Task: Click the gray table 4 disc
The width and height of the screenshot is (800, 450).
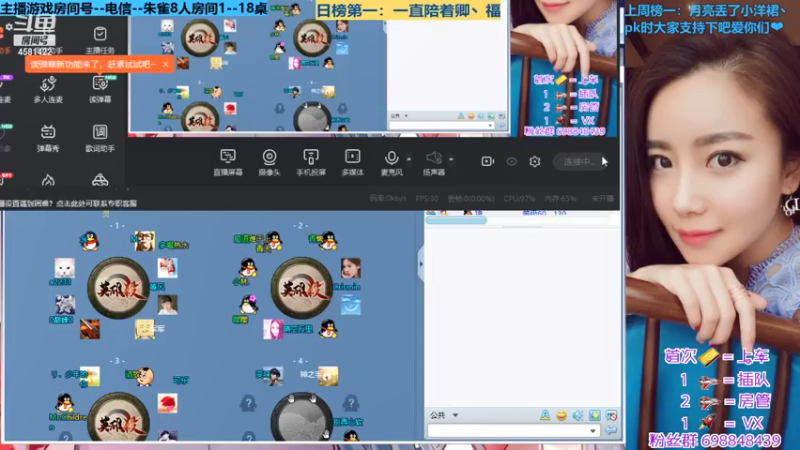Action: click(x=302, y=416)
